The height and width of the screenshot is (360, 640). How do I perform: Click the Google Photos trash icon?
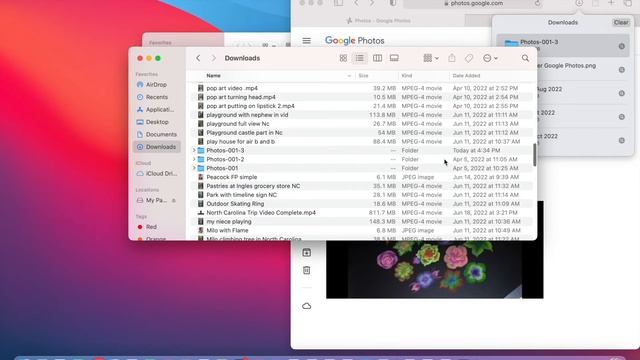pyautogui.click(x=307, y=270)
